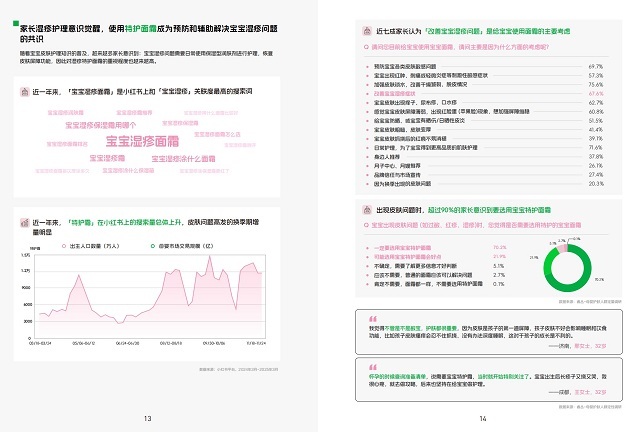Screen dimensions: 640x432
Task: Click the x-axis label 05/06-06/12 on the trend chart
Action: pyautogui.click(x=84, y=343)
